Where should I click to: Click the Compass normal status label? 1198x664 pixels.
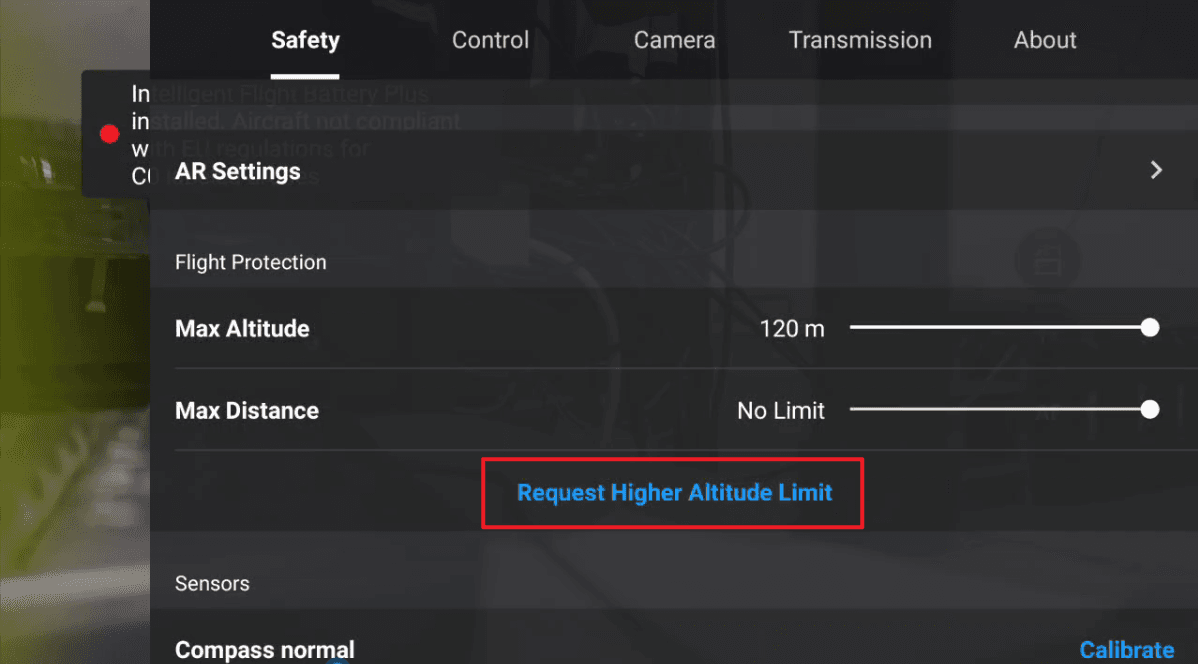(264, 650)
